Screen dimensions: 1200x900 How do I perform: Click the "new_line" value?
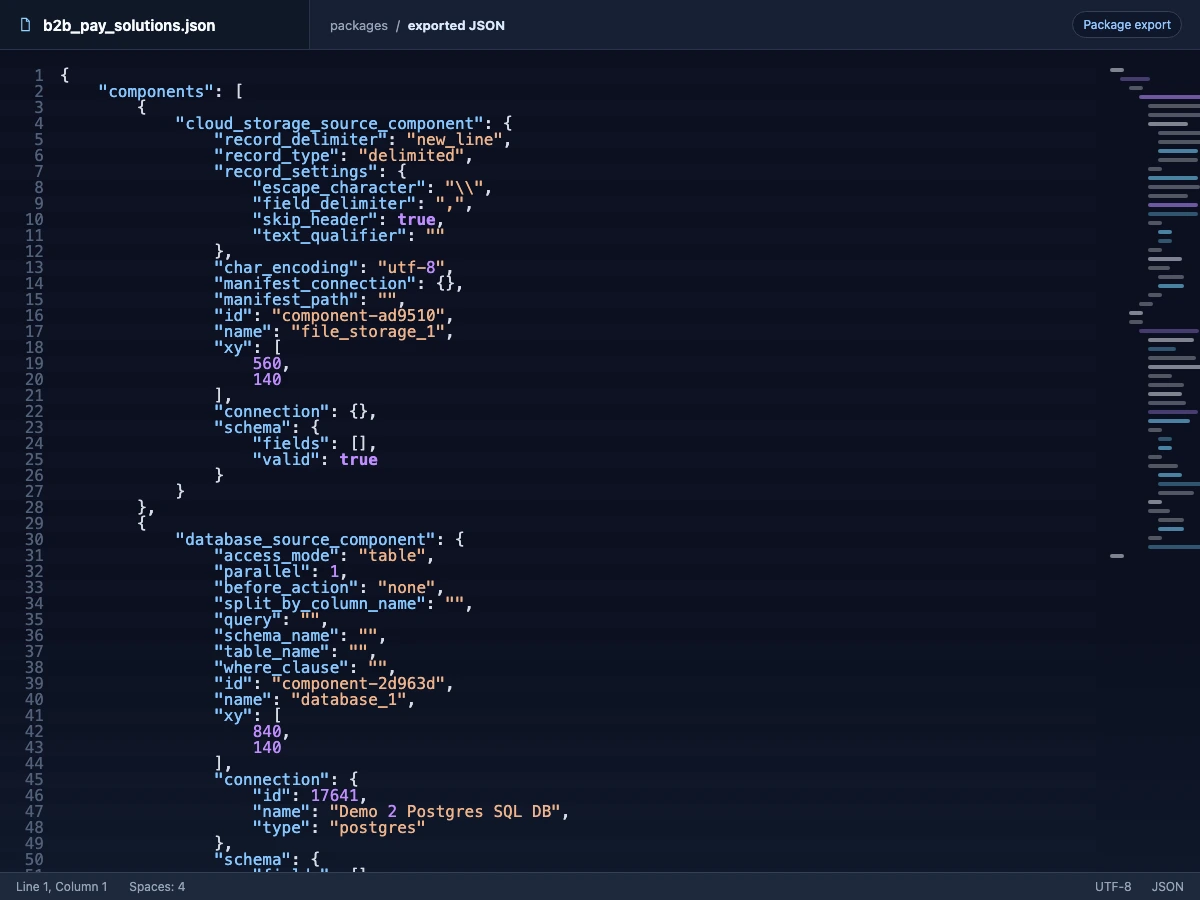click(x=454, y=139)
